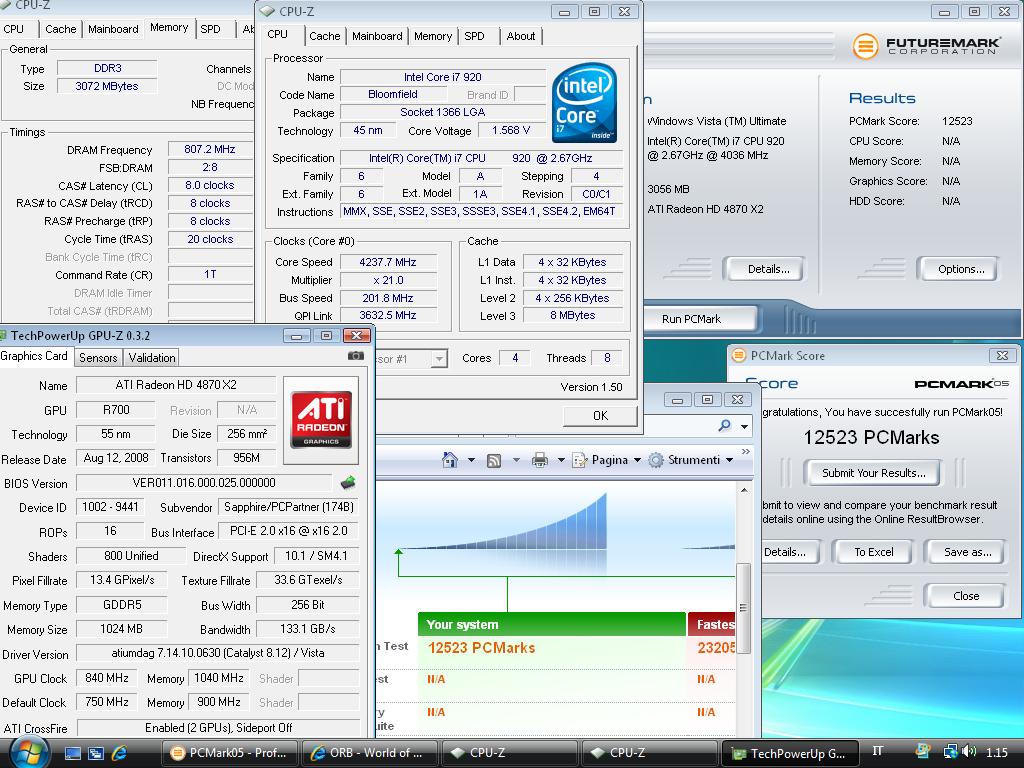Switch to Memory tab in front CPU-Z
Viewport: 1024px width, 768px height.
coord(432,36)
